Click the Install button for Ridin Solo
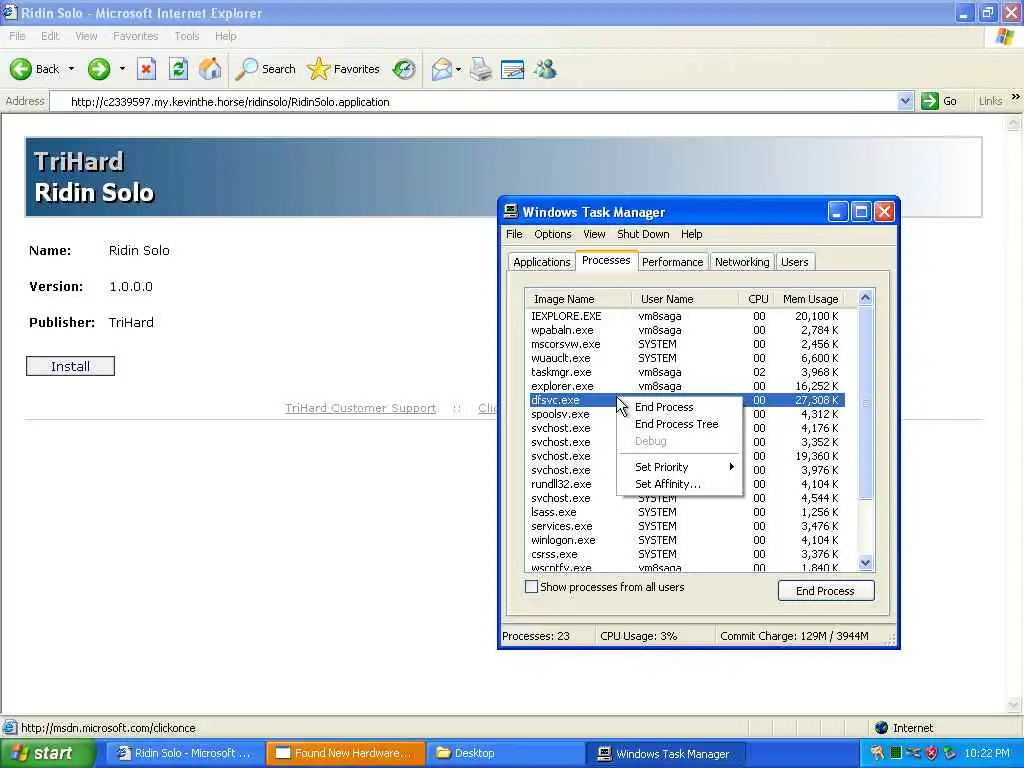The width and height of the screenshot is (1024, 768). coord(71,366)
